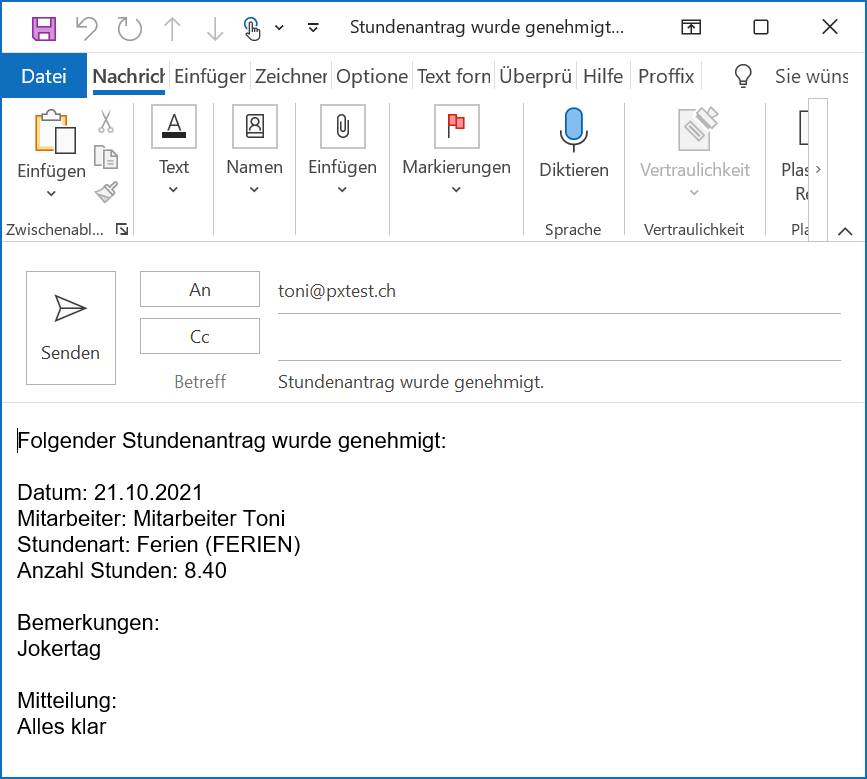This screenshot has height=779, width=867.
Task: Redo the last action
Action: point(129,28)
